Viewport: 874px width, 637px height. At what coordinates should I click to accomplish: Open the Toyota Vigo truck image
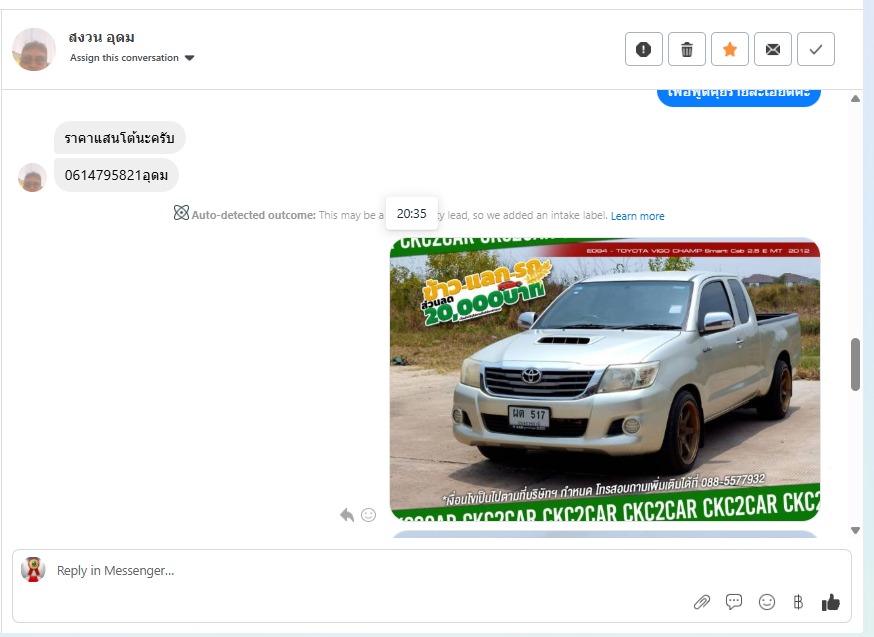pyautogui.click(x=604, y=380)
